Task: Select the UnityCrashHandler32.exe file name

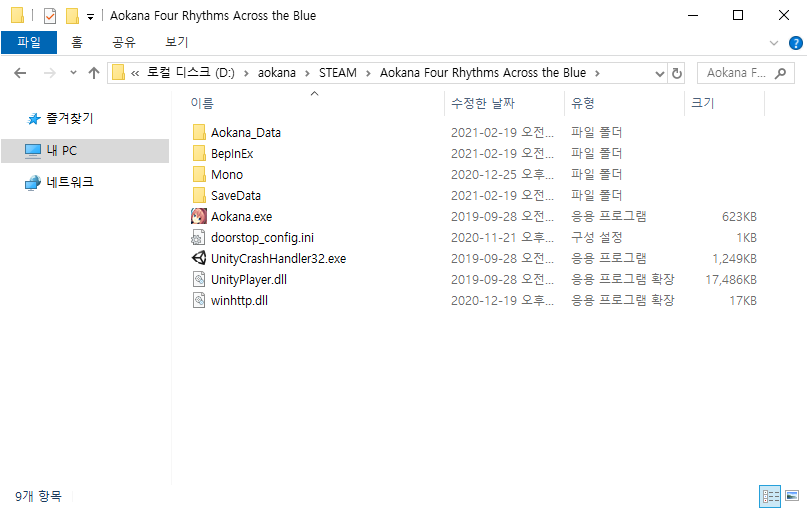Action: pyautogui.click(x=278, y=259)
